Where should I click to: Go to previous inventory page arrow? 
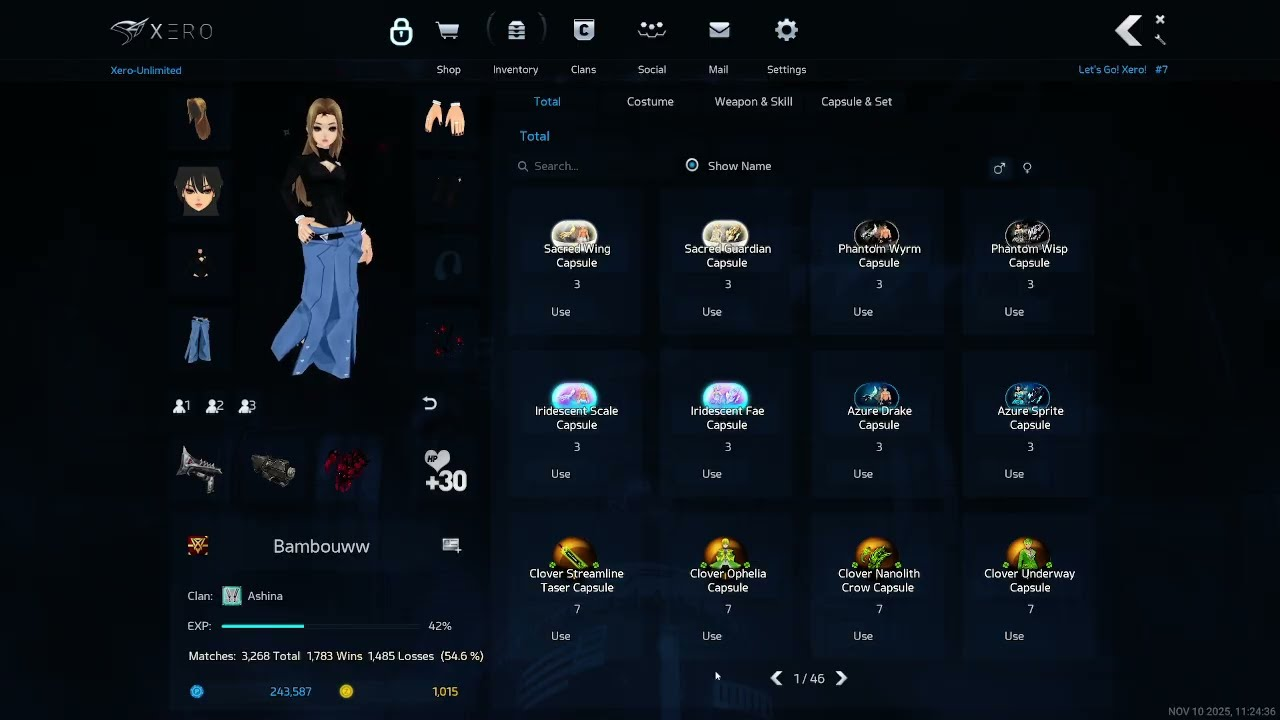coord(776,678)
